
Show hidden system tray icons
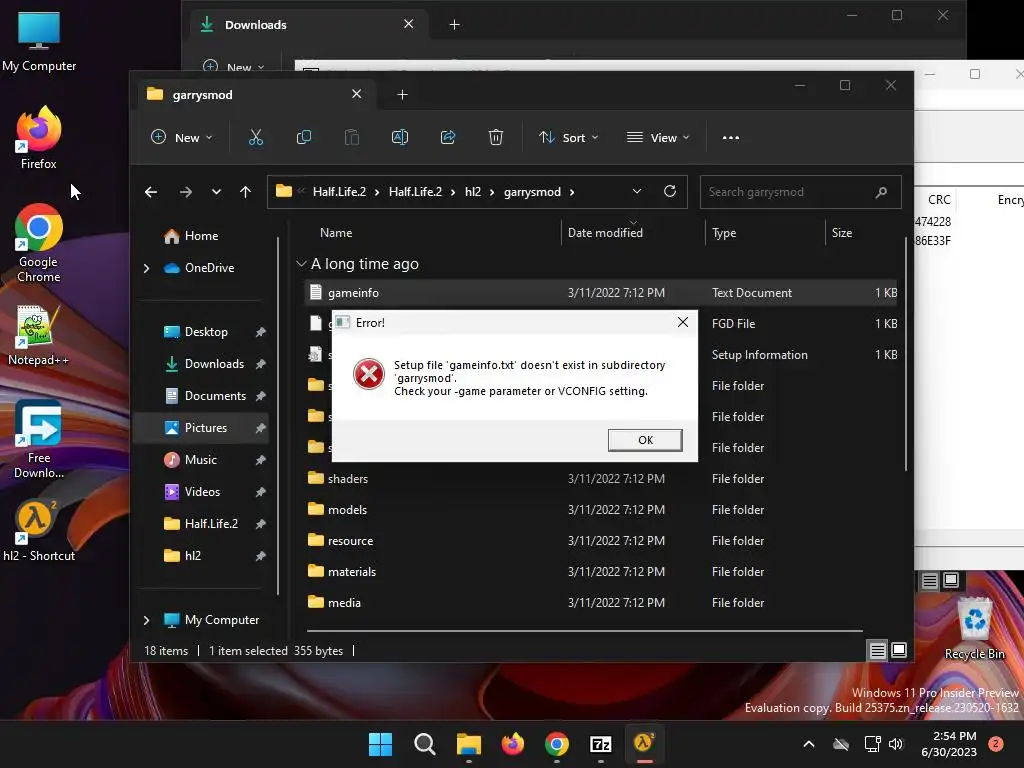pos(808,744)
